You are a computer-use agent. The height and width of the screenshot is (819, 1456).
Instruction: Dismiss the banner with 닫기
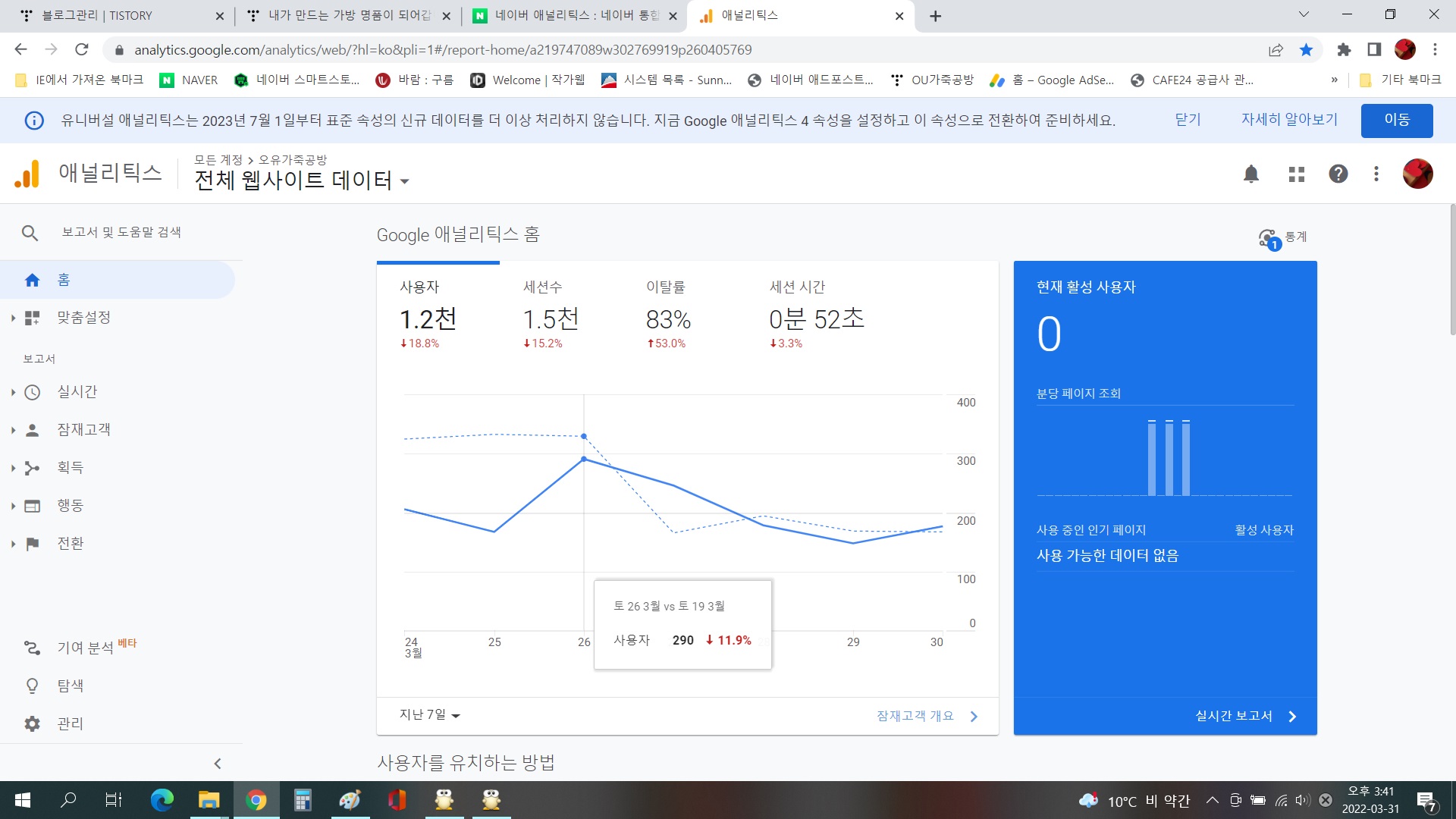point(1188,120)
